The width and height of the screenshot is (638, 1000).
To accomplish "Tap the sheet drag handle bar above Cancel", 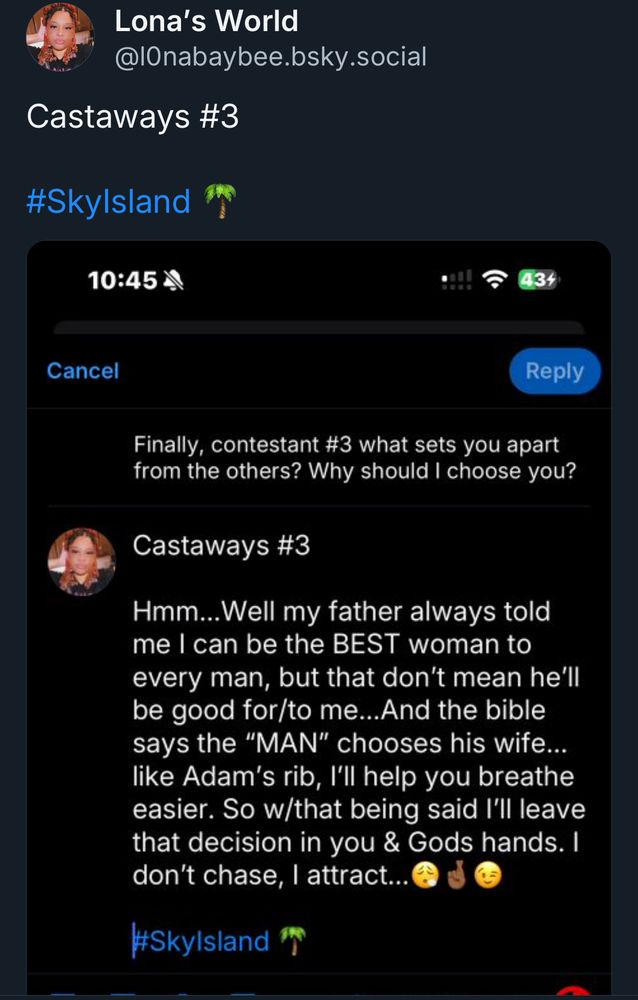I will (x=319, y=328).
